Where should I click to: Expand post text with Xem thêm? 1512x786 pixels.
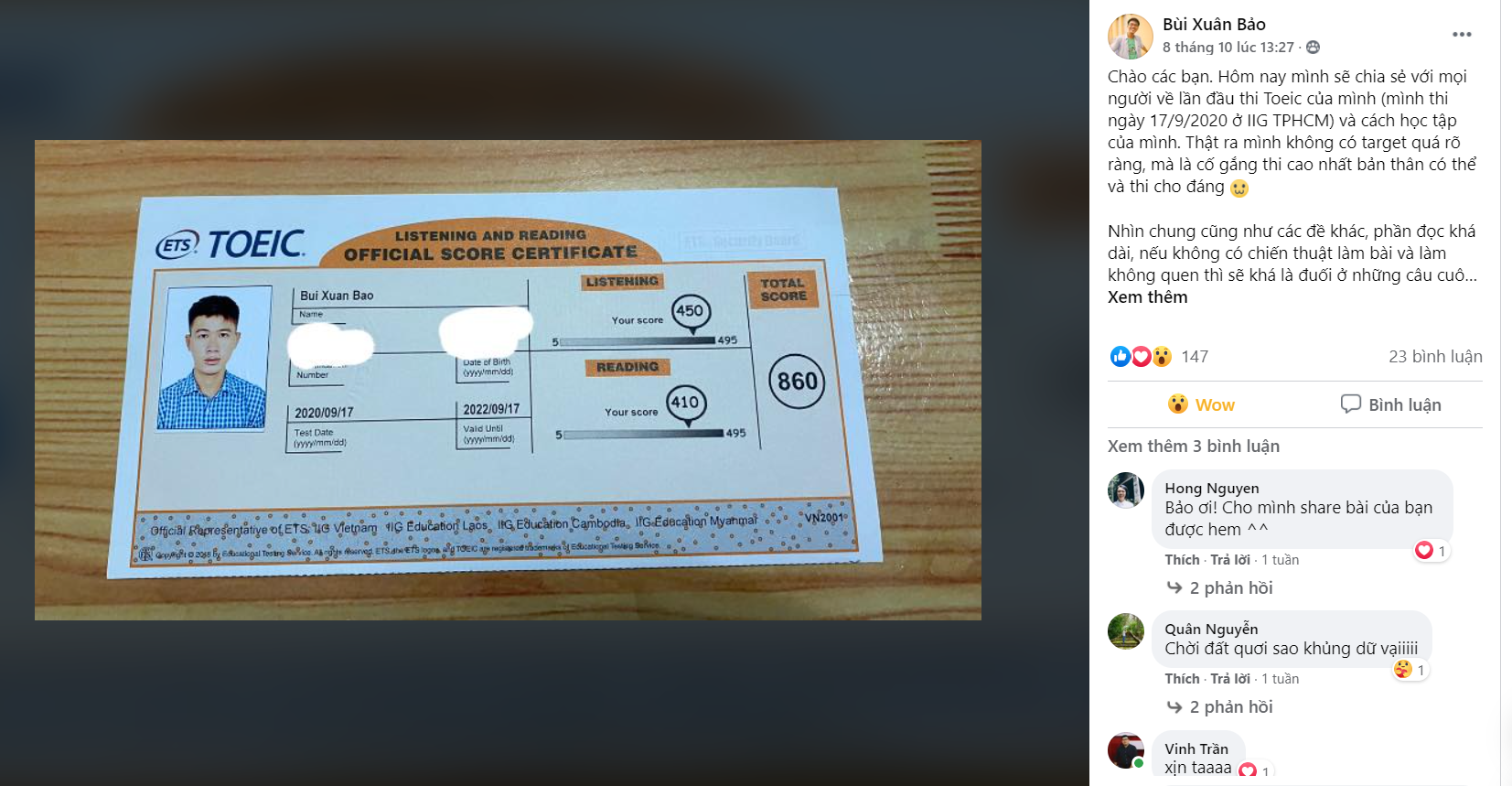(x=1147, y=297)
